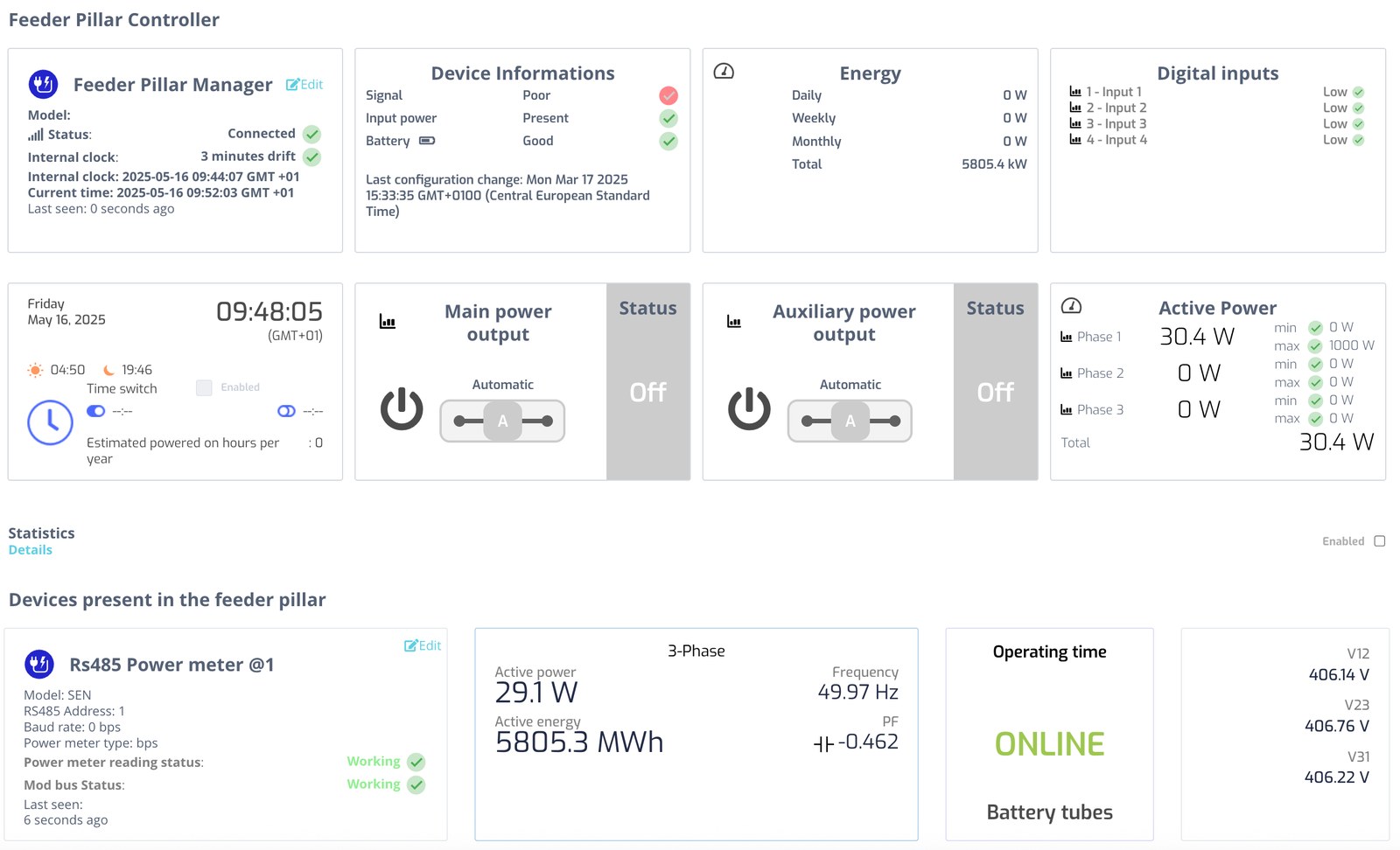Open Statistics Details link
Image resolution: width=1400 pixels, height=850 pixels.
[x=31, y=550]
